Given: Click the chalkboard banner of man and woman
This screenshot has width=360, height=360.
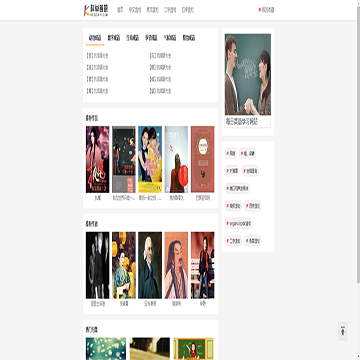Looking at the screenshot, I should pos(248,74).
